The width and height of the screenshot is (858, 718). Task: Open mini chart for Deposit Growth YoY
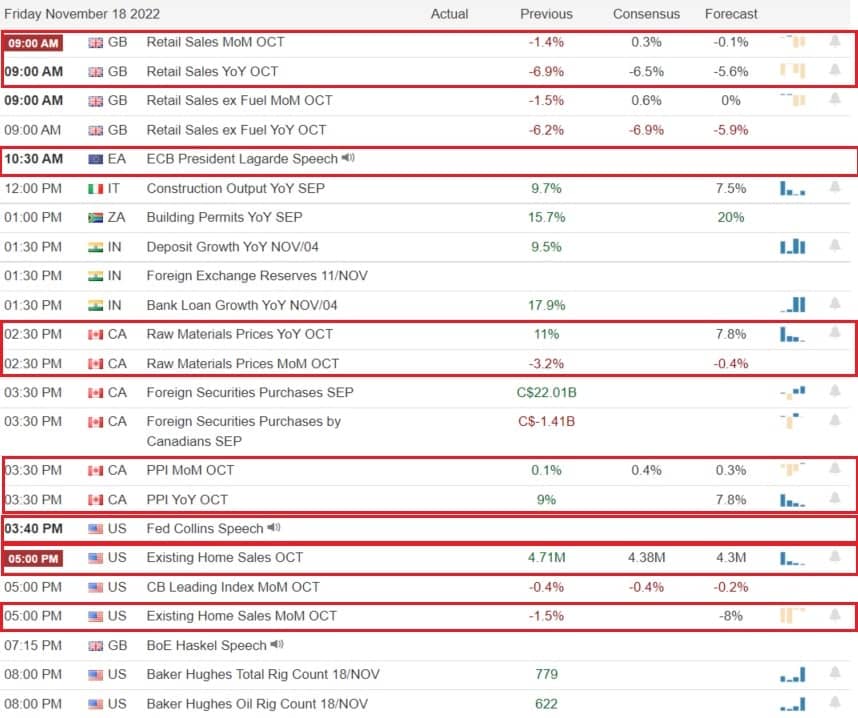[x=792, y=246]
